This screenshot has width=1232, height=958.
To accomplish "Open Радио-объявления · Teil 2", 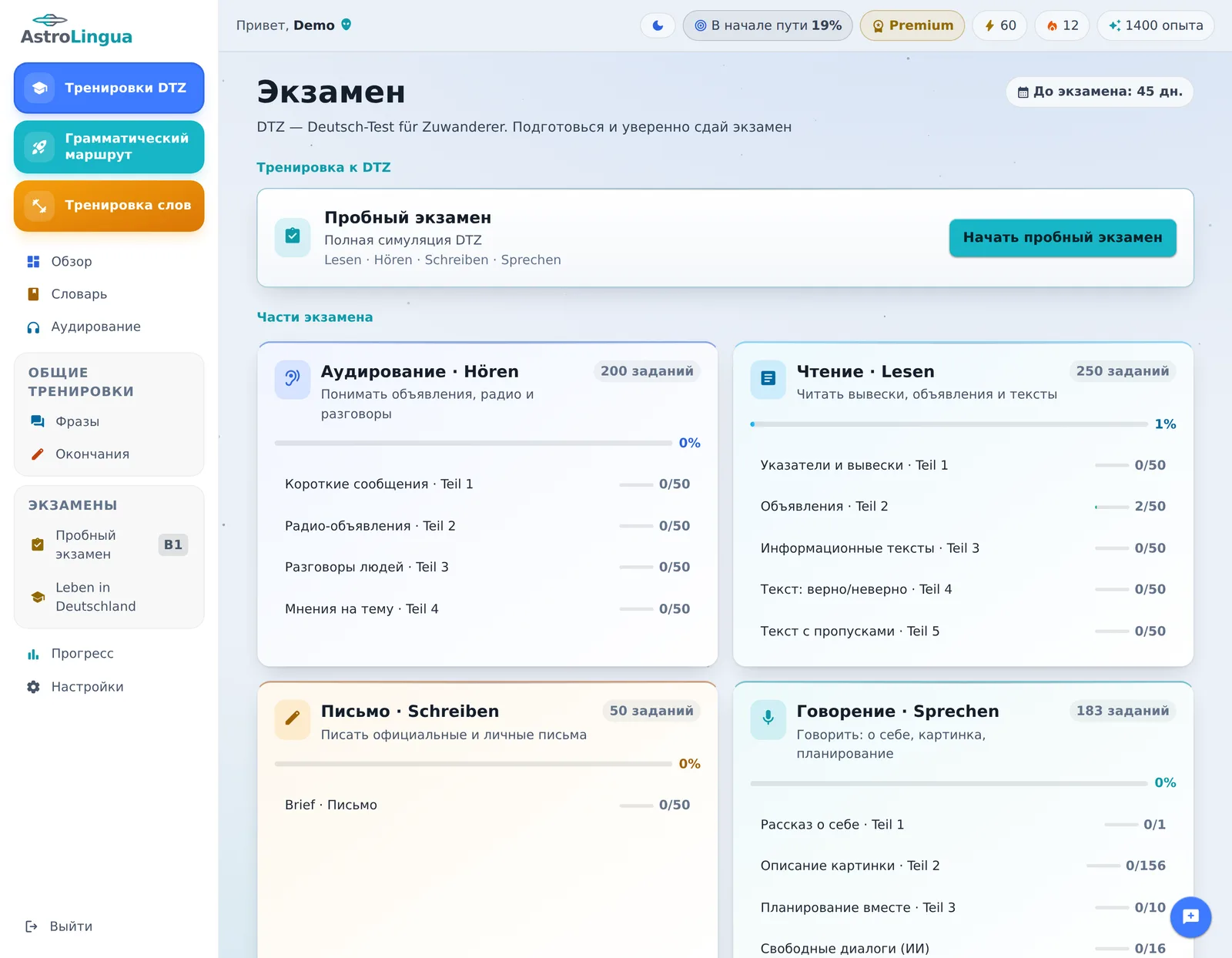I will [487, 526].
